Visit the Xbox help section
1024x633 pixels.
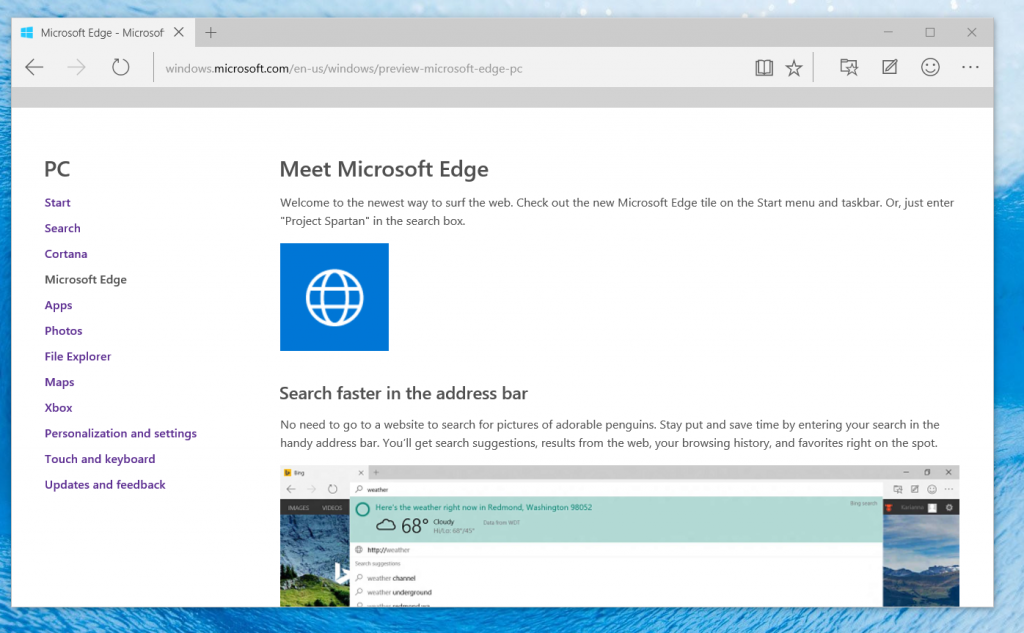tap(58, 407)
